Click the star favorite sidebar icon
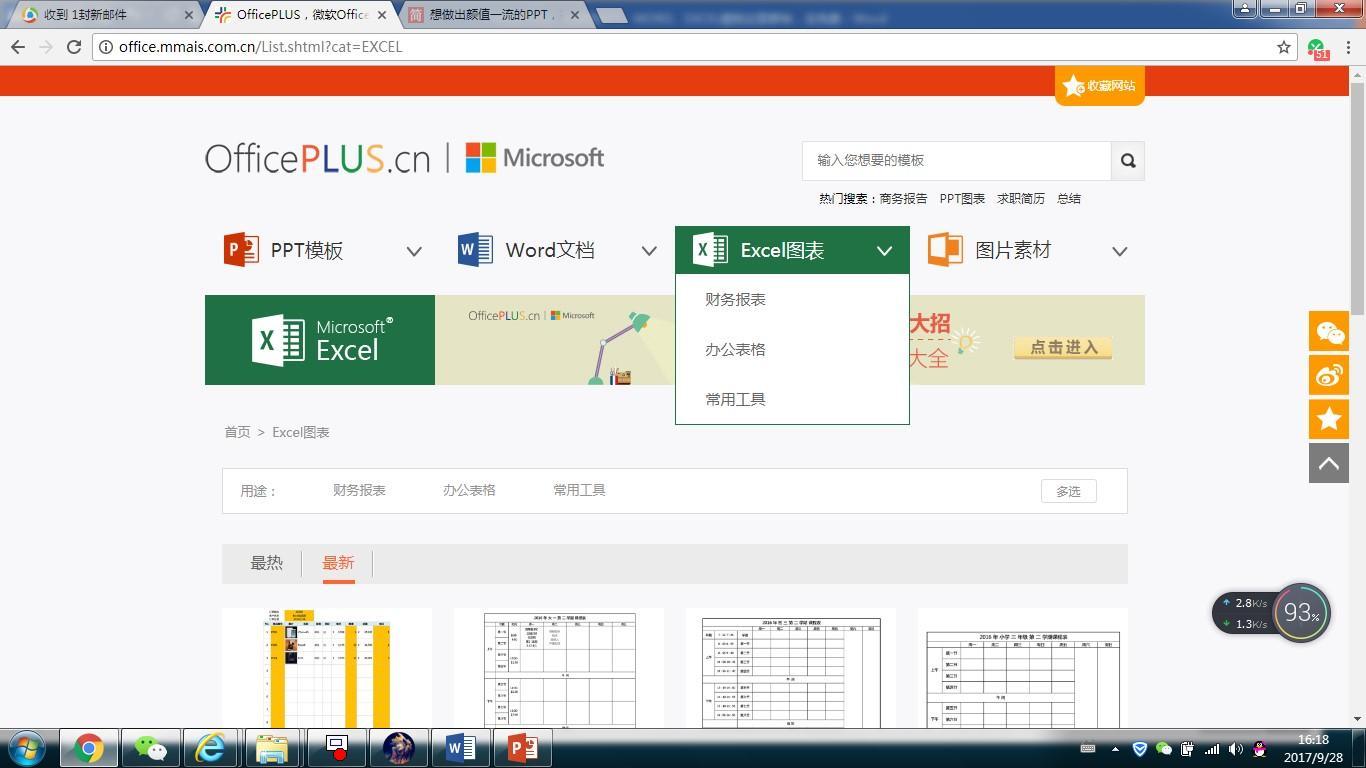The height and width of the screenshot is (768, 1366). 1329,419
